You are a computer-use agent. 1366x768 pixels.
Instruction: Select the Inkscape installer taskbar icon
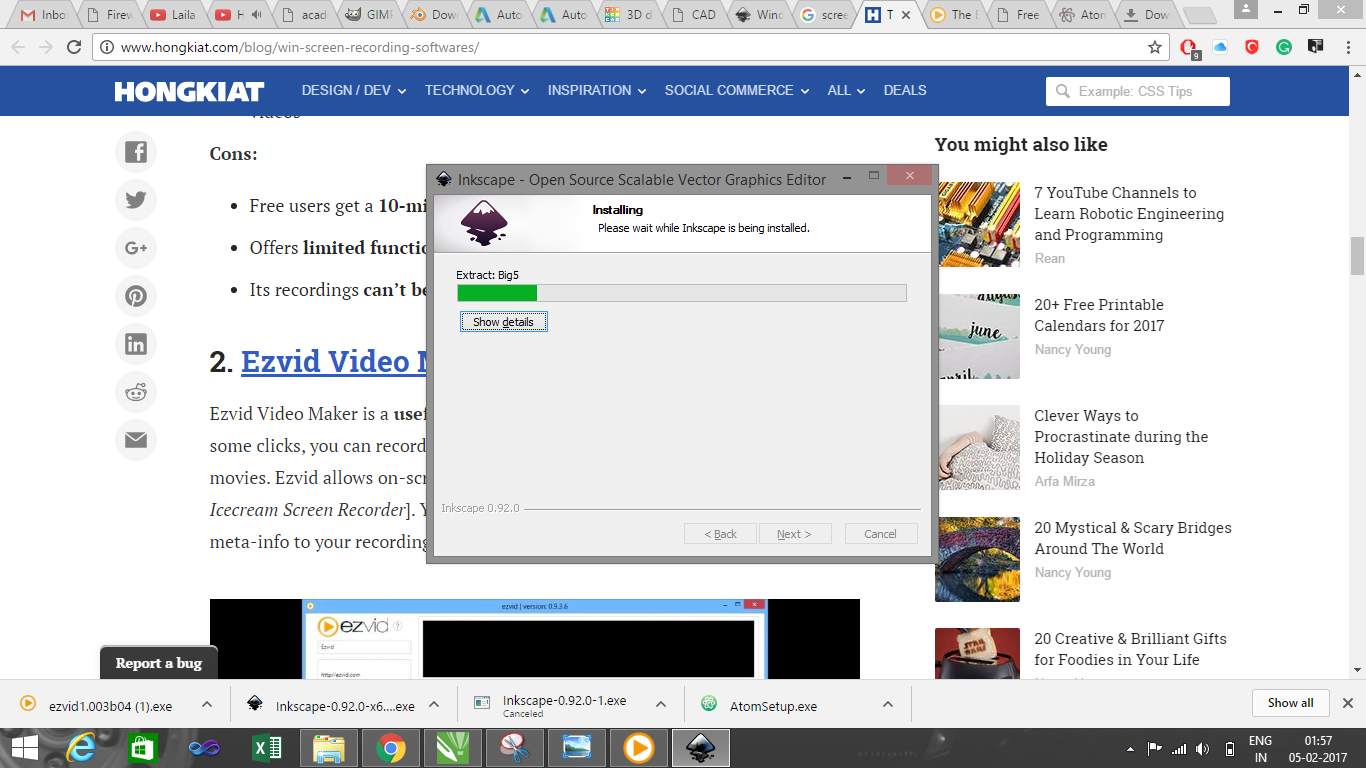point(701,747)
